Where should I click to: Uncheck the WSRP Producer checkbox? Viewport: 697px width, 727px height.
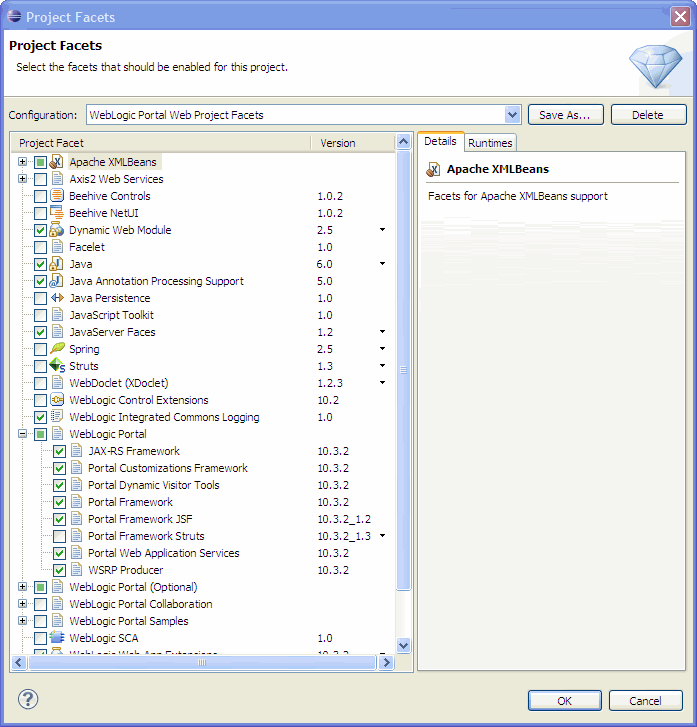pos(59,570)
